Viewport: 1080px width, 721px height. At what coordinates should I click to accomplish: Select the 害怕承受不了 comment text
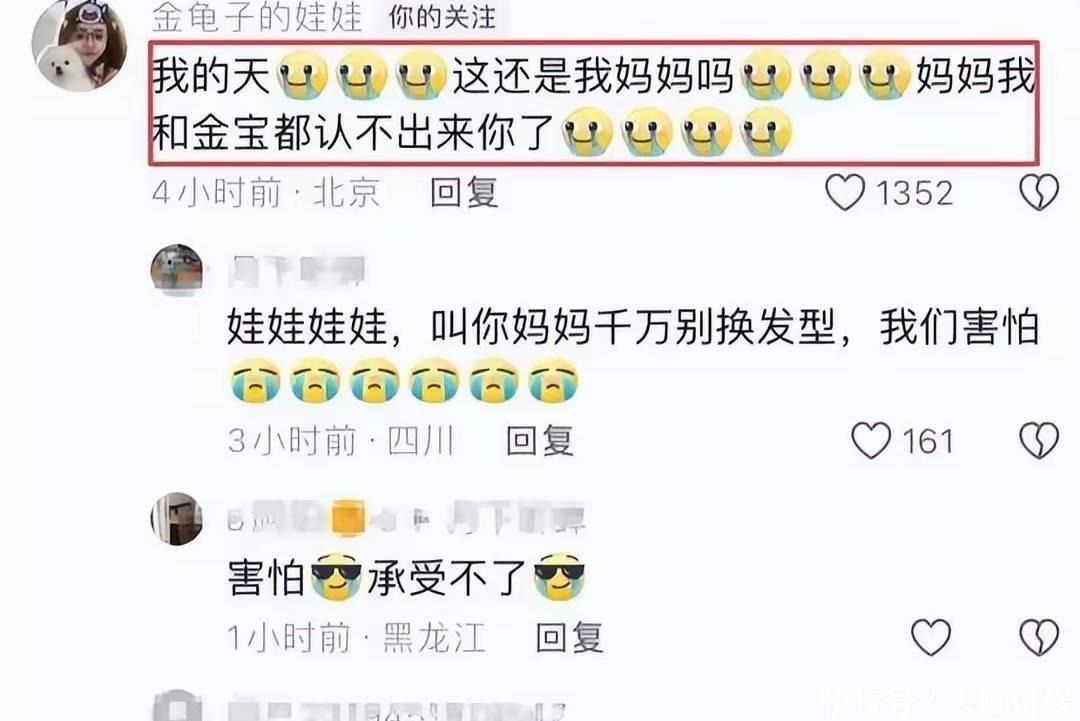[406, 577]
